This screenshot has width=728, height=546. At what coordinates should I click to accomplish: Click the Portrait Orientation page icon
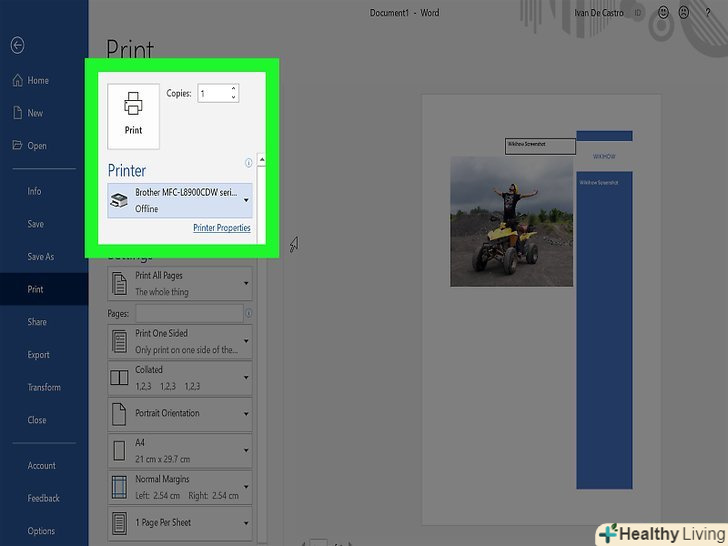tap(119, 414)
